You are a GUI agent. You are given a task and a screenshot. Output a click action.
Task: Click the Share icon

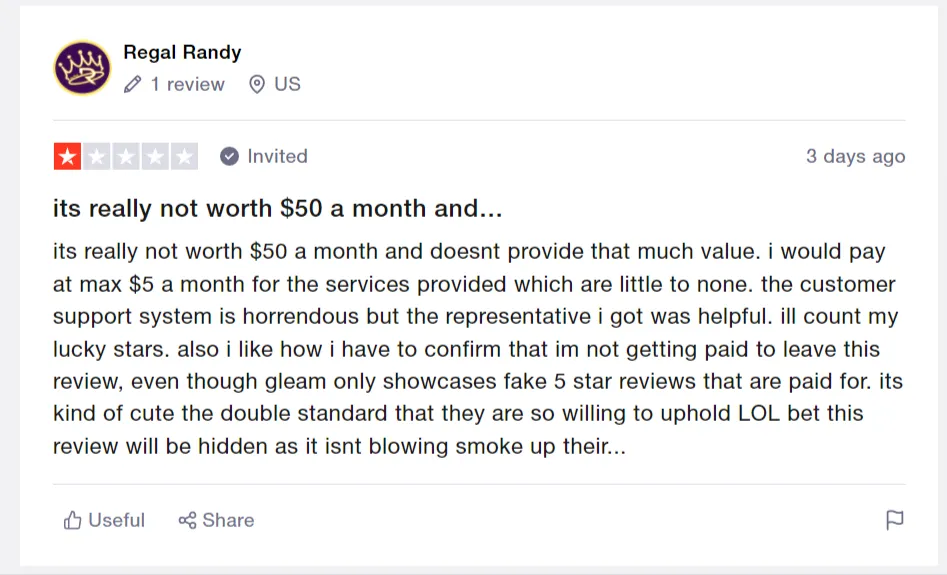[x=187, y=520]
